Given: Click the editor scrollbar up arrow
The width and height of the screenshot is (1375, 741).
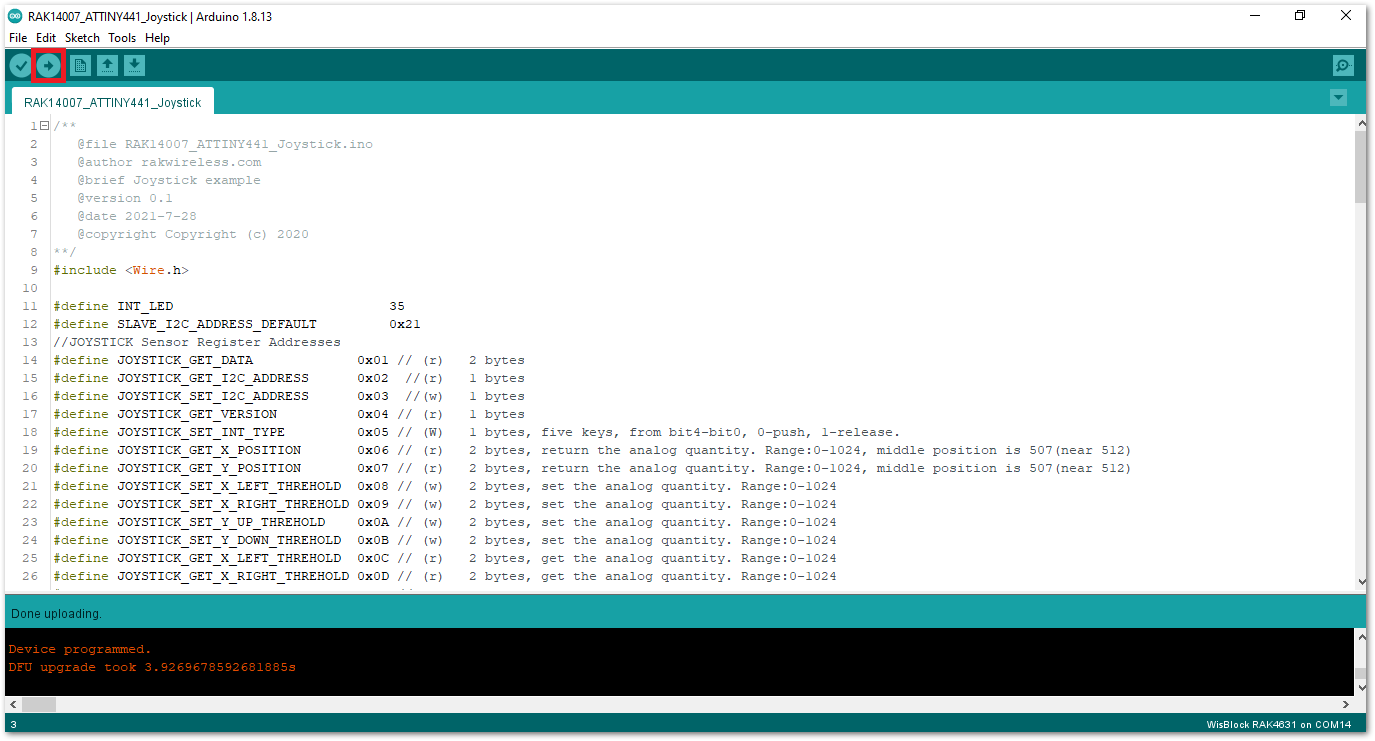Looking at the screenshot, I should tap(1360, 123).
